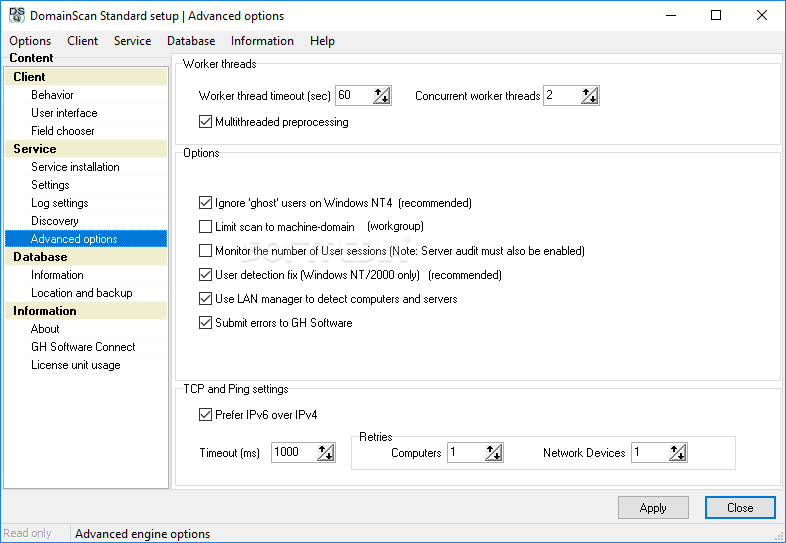The height and width of the screenshot is (543, 786).
Task: Click the Apply button
Action: click(x=653, y=508)
